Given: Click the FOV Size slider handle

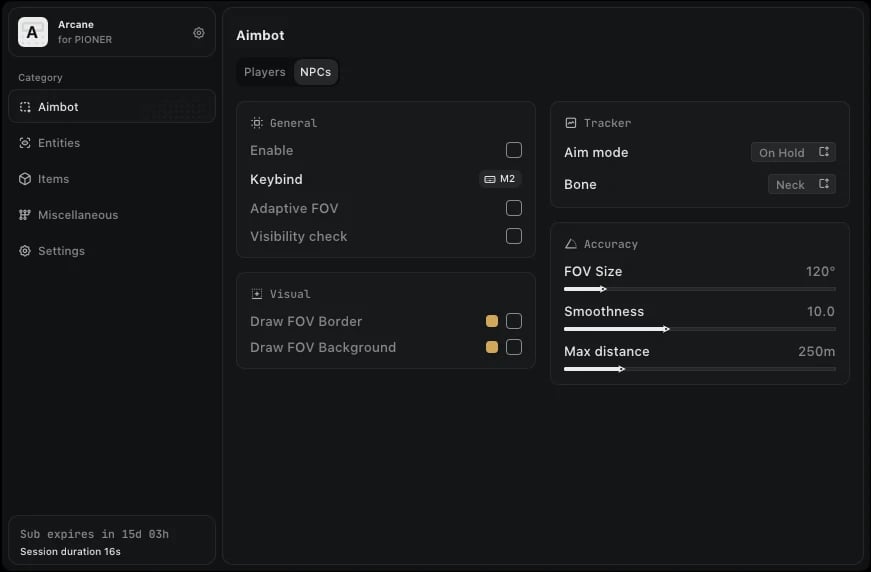Looking at the screenshot, I should click(x=602, y=289).
